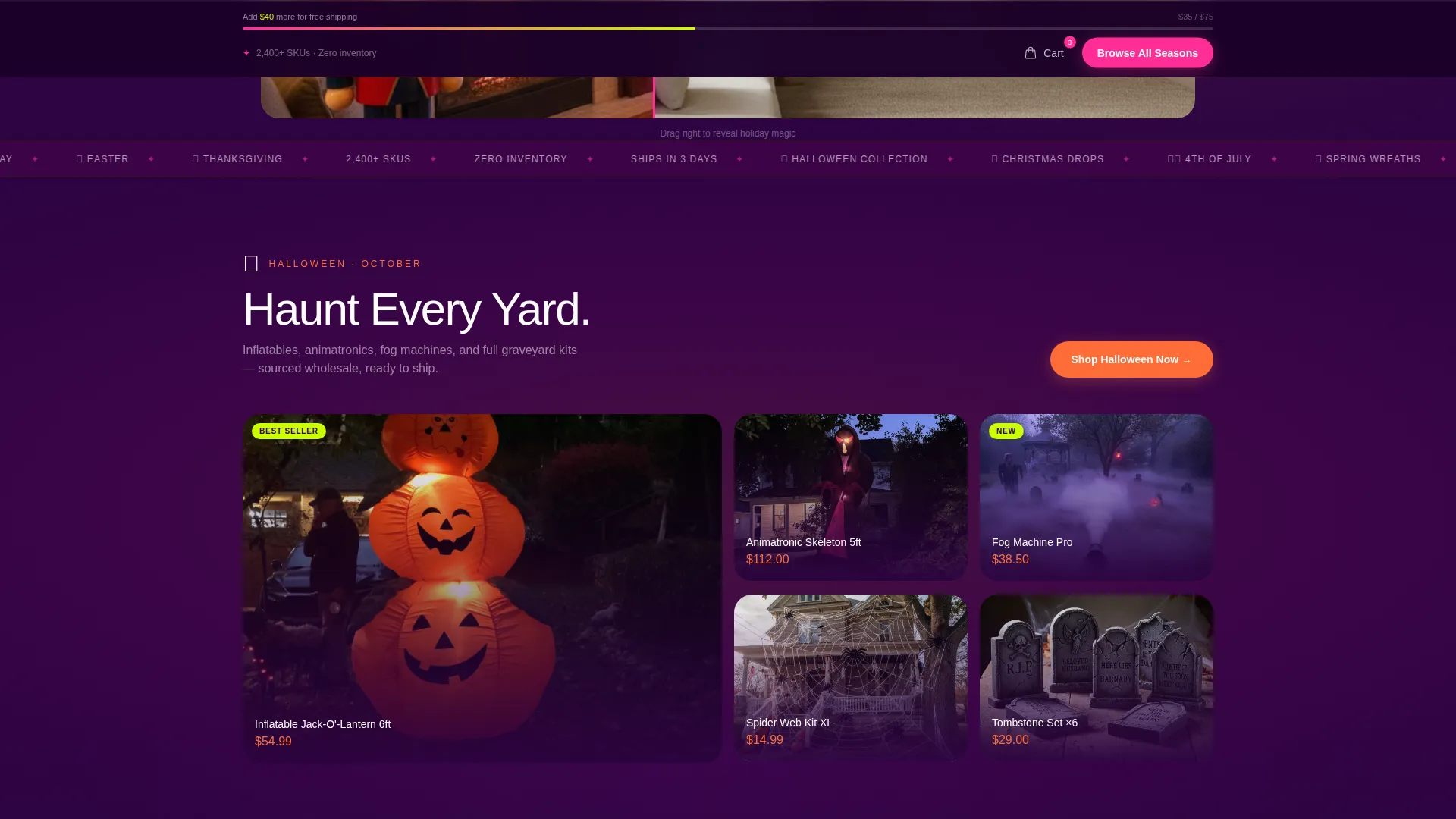Viewport: 1456px width, 819px height.
Task: Click 'Drag right to reveal holiday magic' hint
Action: (x=728, y=133)
